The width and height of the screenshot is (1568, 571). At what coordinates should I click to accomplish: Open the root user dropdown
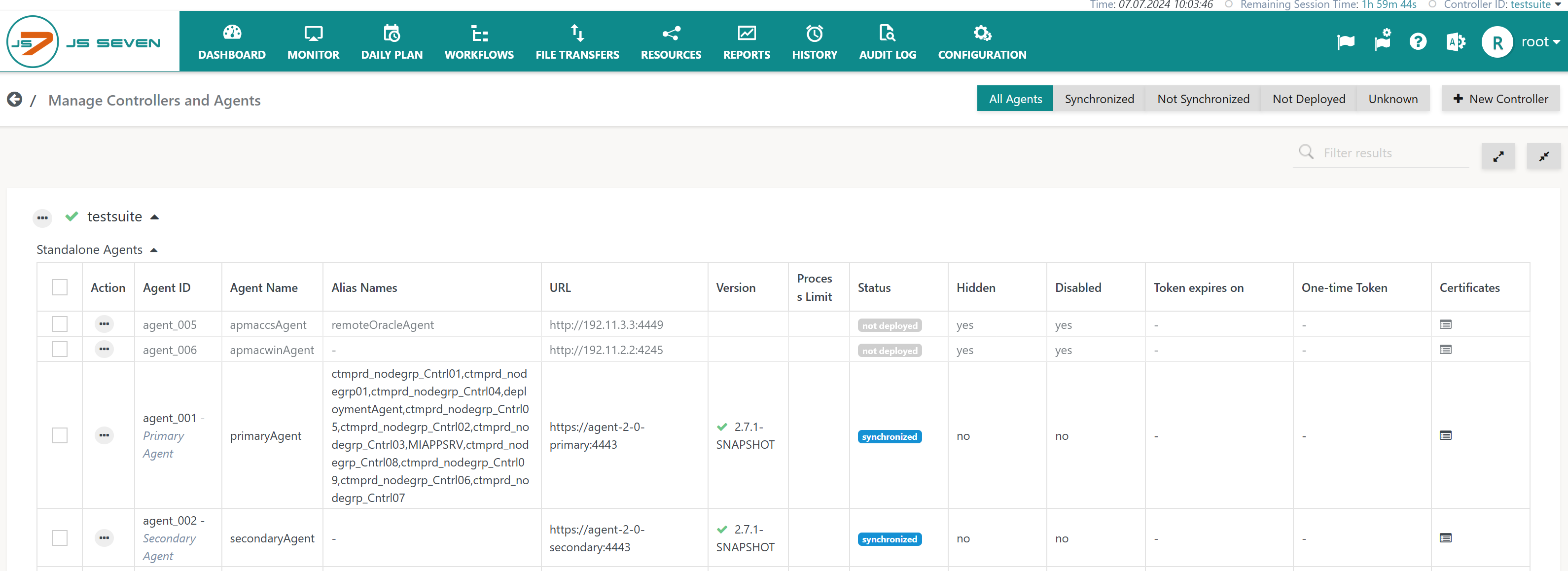(x=1540, y=42)
